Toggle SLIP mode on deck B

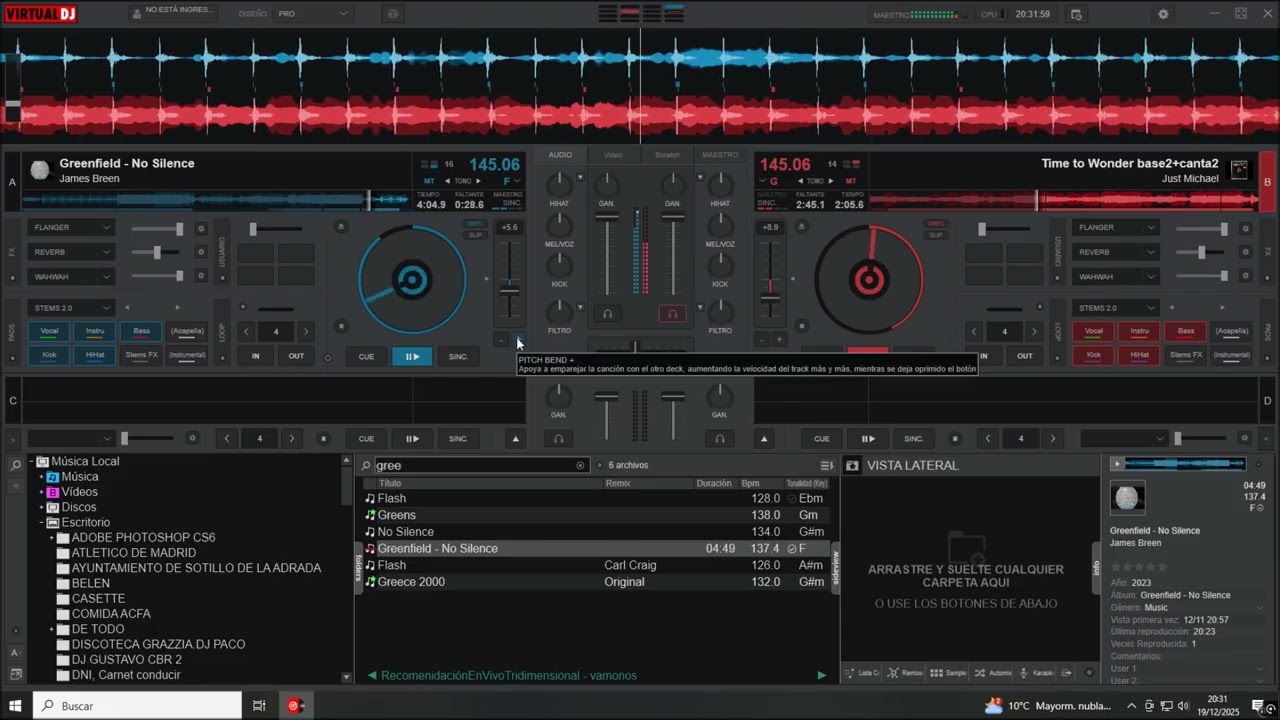(936, 235)
